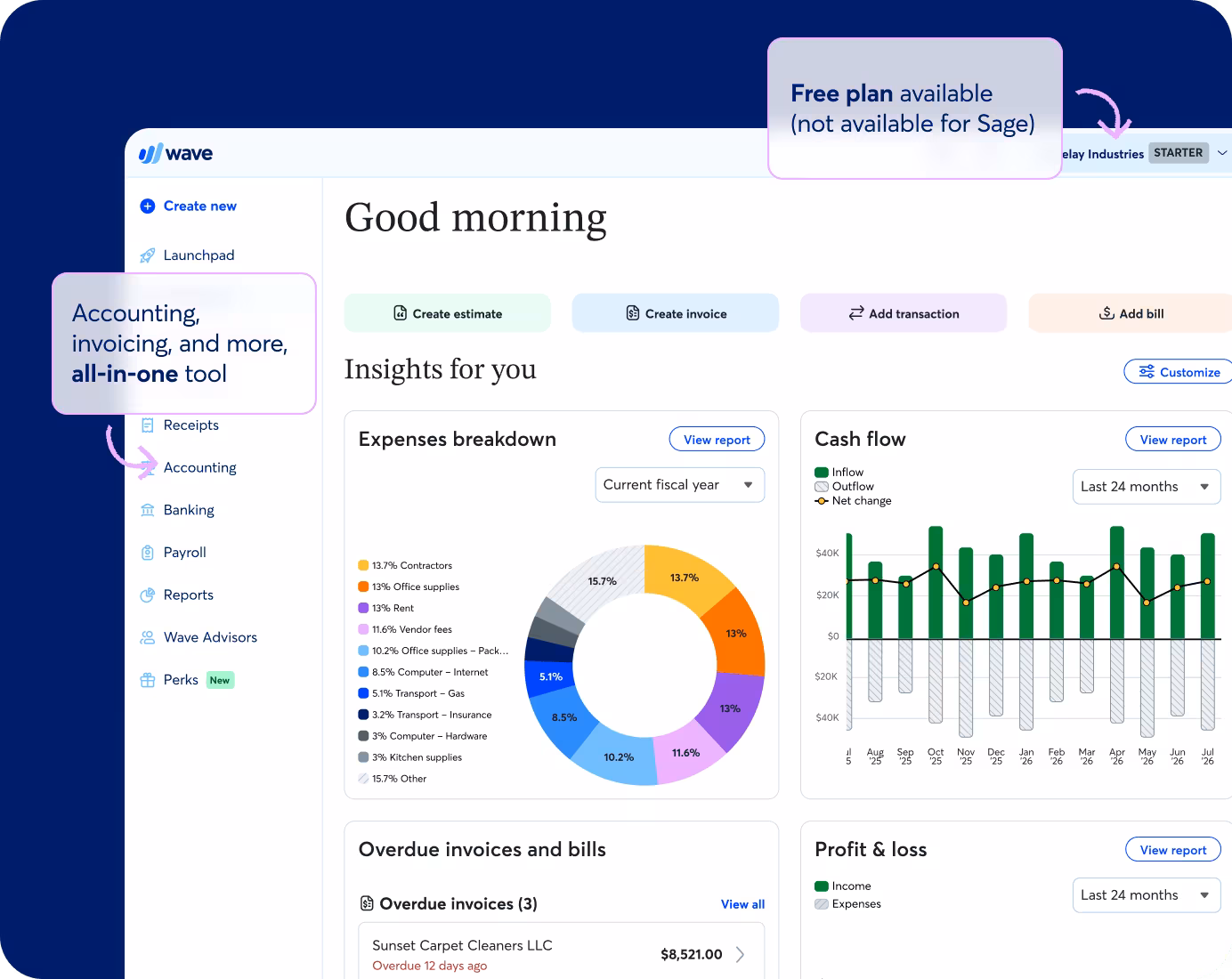Click the Perks gift icon

(x=148, y=680)
